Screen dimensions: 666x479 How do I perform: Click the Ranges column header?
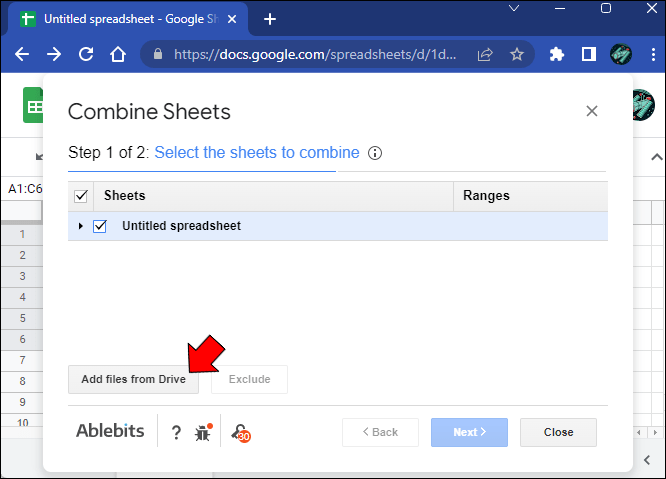pos(487,196)
